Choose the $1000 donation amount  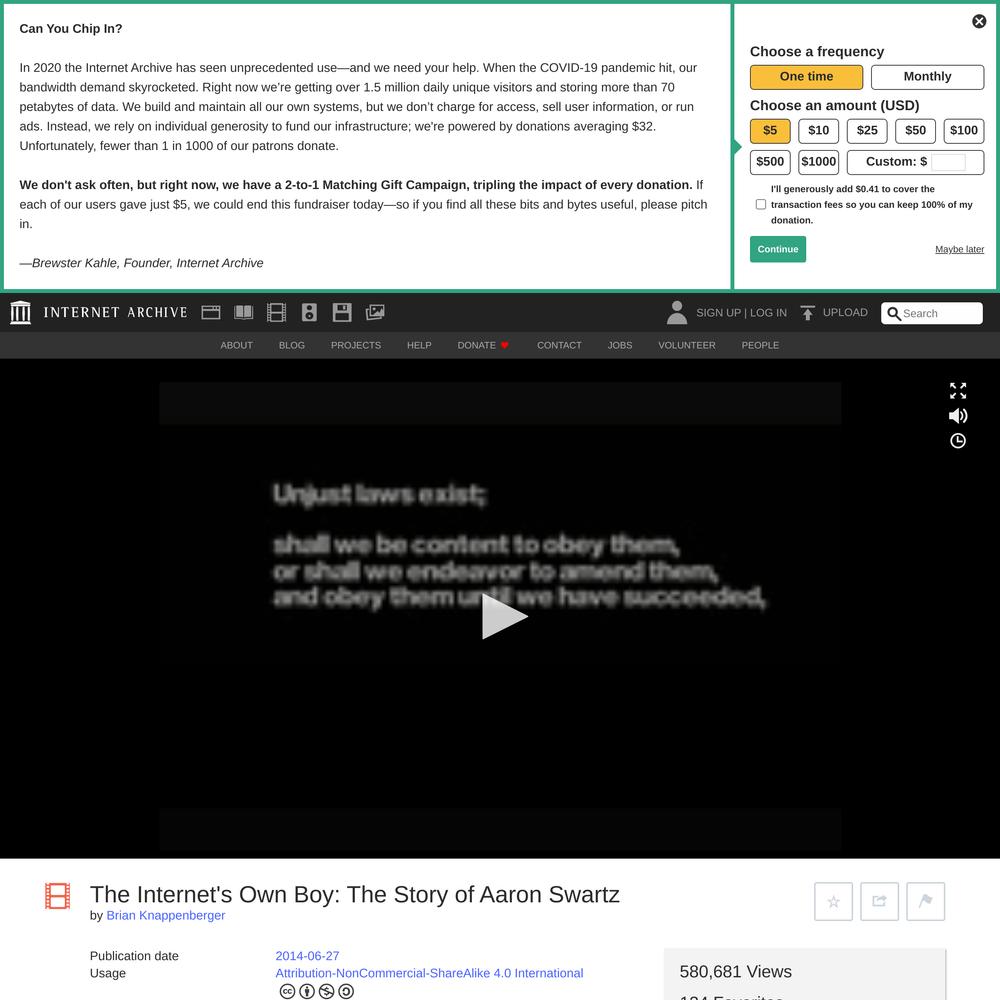pyautogui.click(x=819, y=162)
